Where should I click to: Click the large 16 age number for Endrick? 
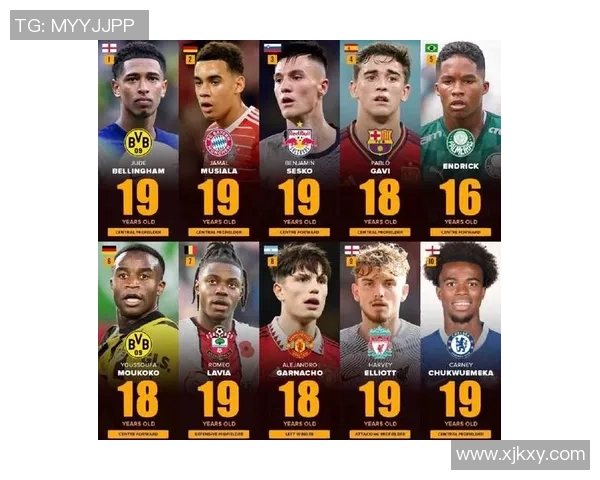[x=460, y=197]
